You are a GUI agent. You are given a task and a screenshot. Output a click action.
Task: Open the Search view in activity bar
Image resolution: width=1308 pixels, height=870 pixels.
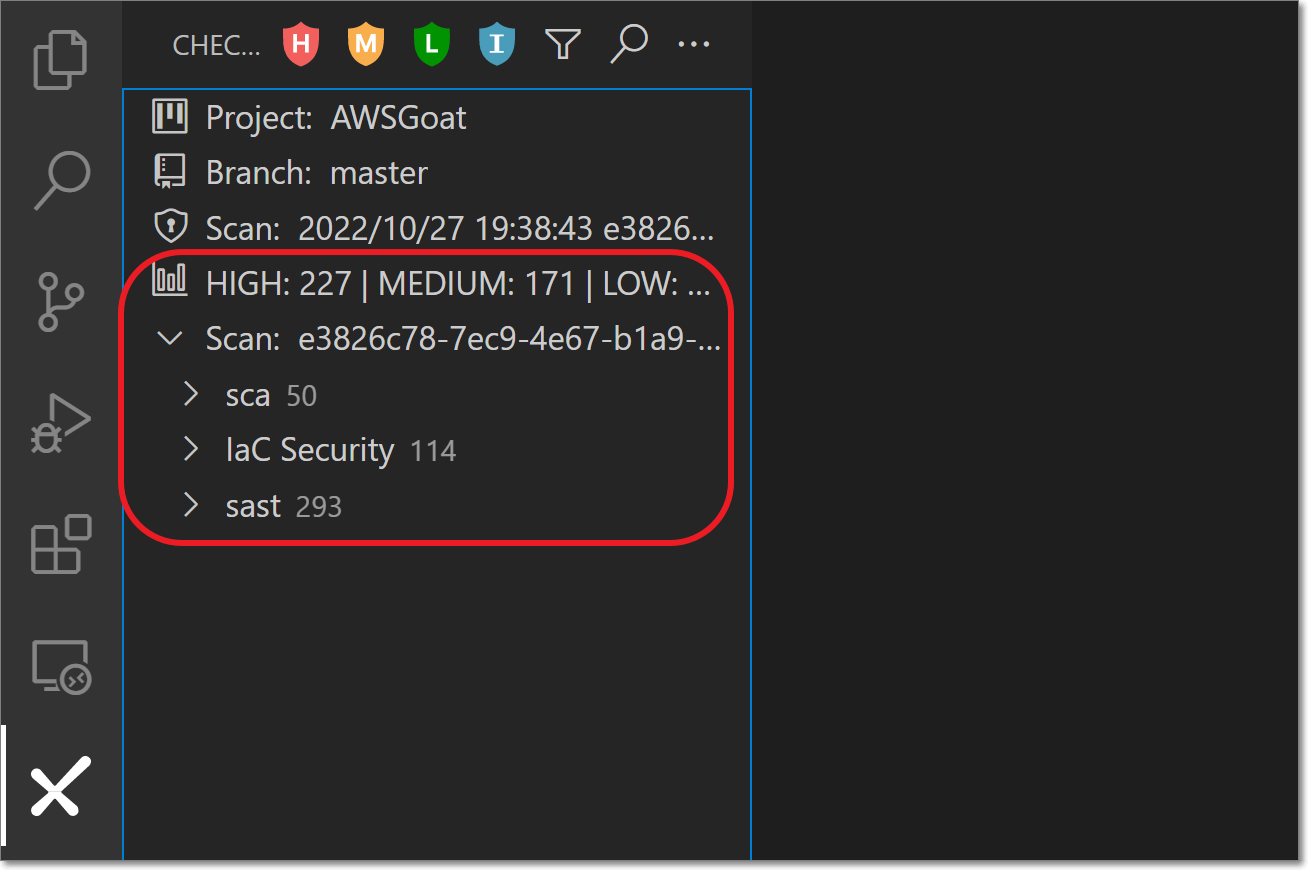pyautogui.click(x=62, y=180)
